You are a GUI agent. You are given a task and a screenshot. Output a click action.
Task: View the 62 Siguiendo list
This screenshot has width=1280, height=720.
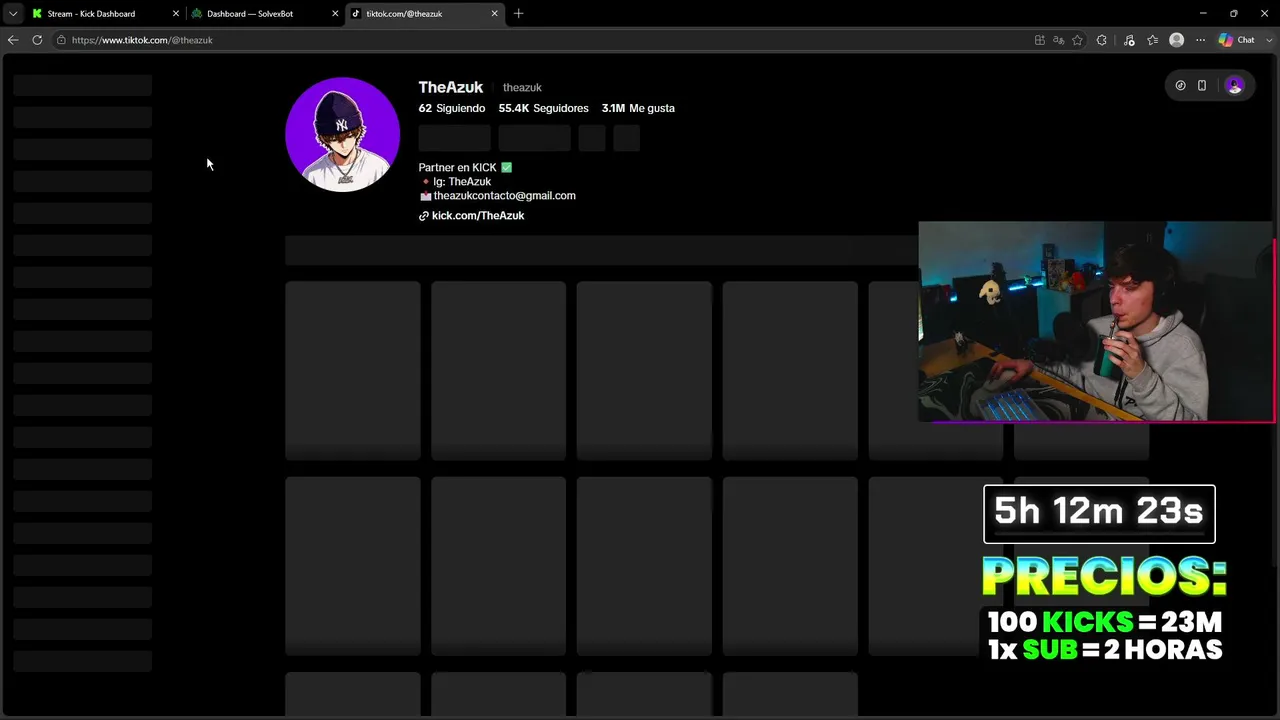click(452, 108)
